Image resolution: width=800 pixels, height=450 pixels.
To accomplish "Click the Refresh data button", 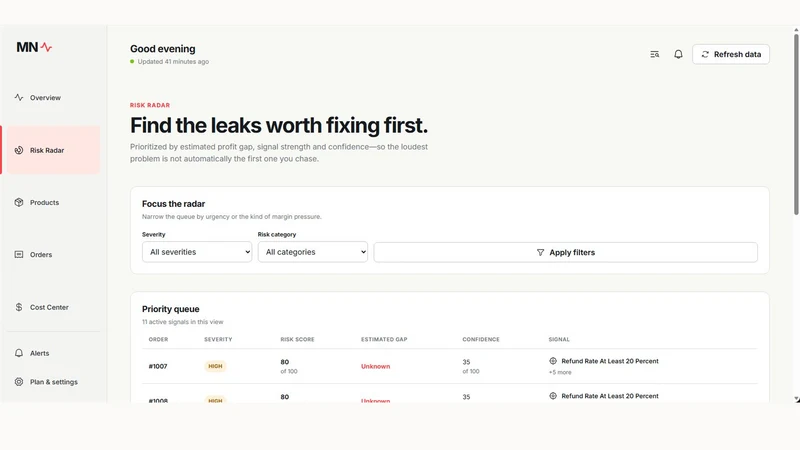I will (731, 54).
